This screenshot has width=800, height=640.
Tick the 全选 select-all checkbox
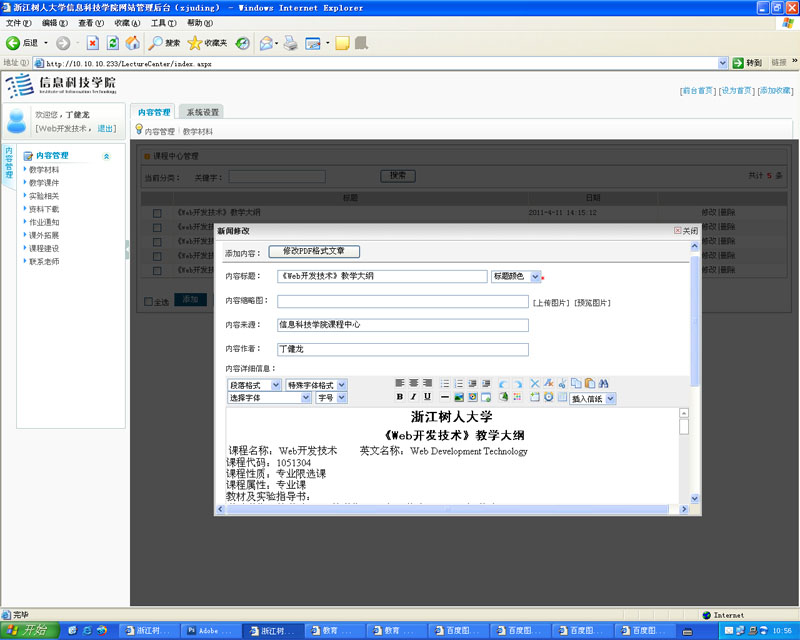point(149,301)
